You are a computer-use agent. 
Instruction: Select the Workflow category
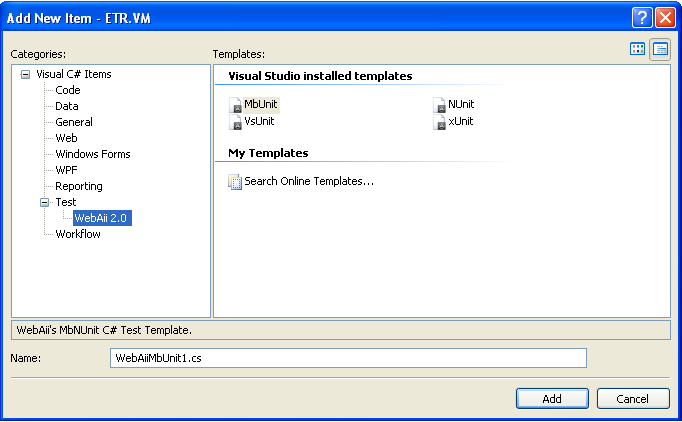[78, 234]
